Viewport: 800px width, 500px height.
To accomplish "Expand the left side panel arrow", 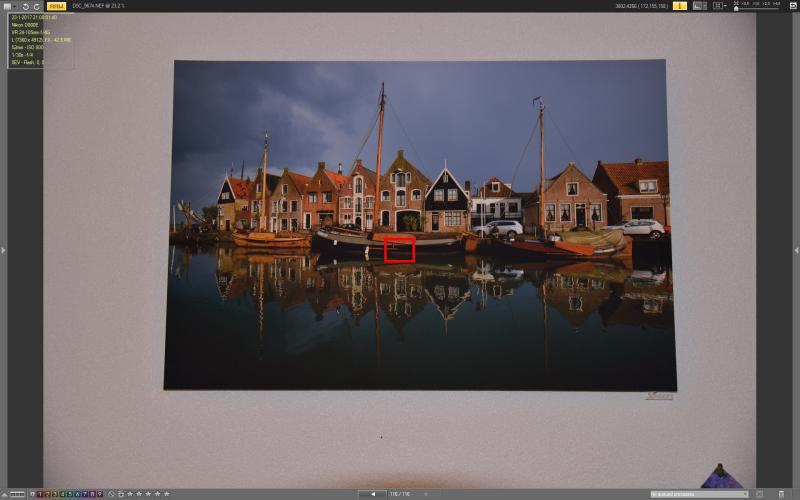I will click(3, 250).
